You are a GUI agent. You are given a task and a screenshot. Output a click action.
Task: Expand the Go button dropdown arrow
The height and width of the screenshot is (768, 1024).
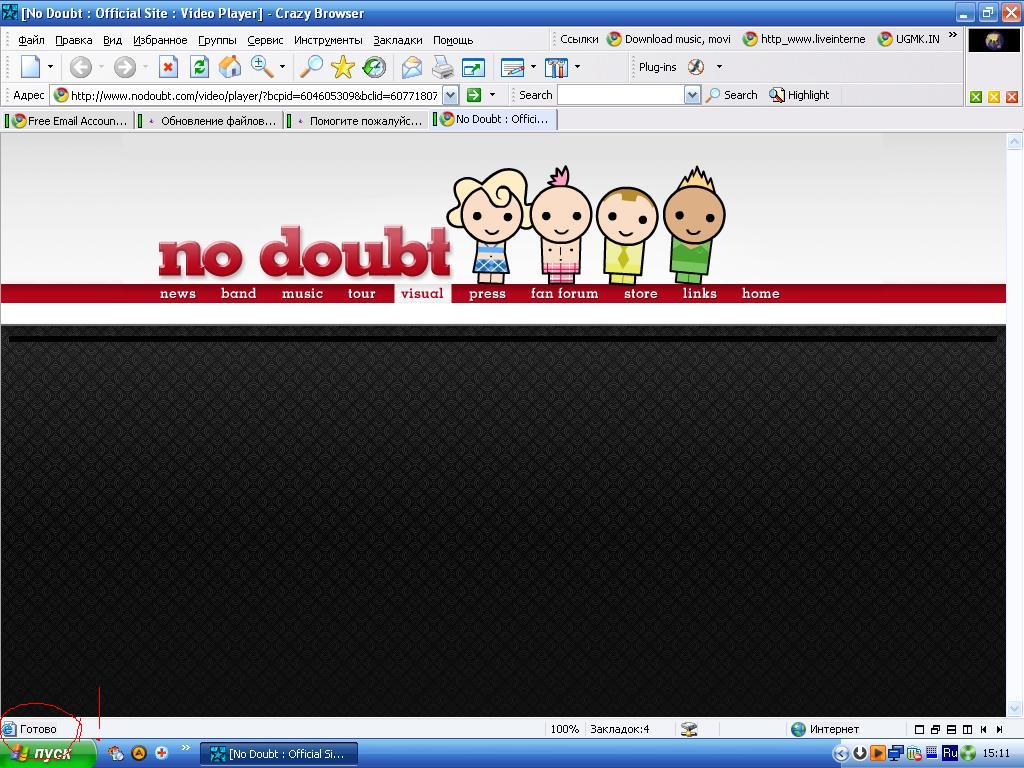(492, 95)
